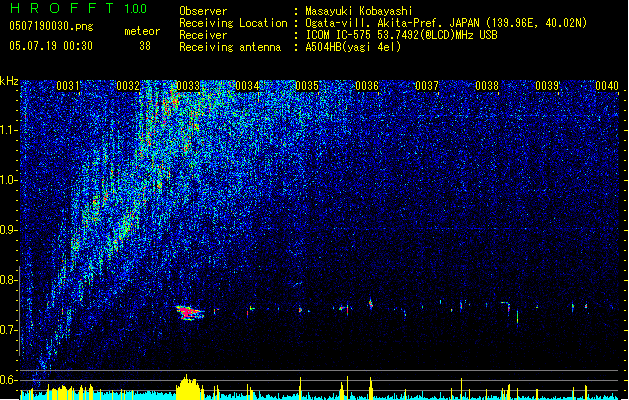
Task: Click the ICOM IC-575 receiver text
Action: click(402, 35)
